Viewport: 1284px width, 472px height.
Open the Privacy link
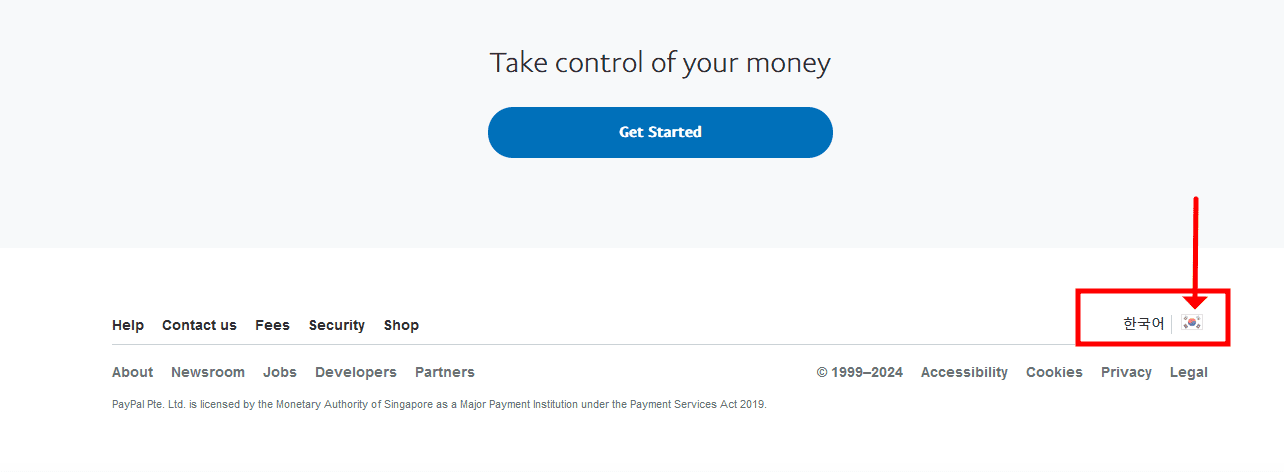1126,372
